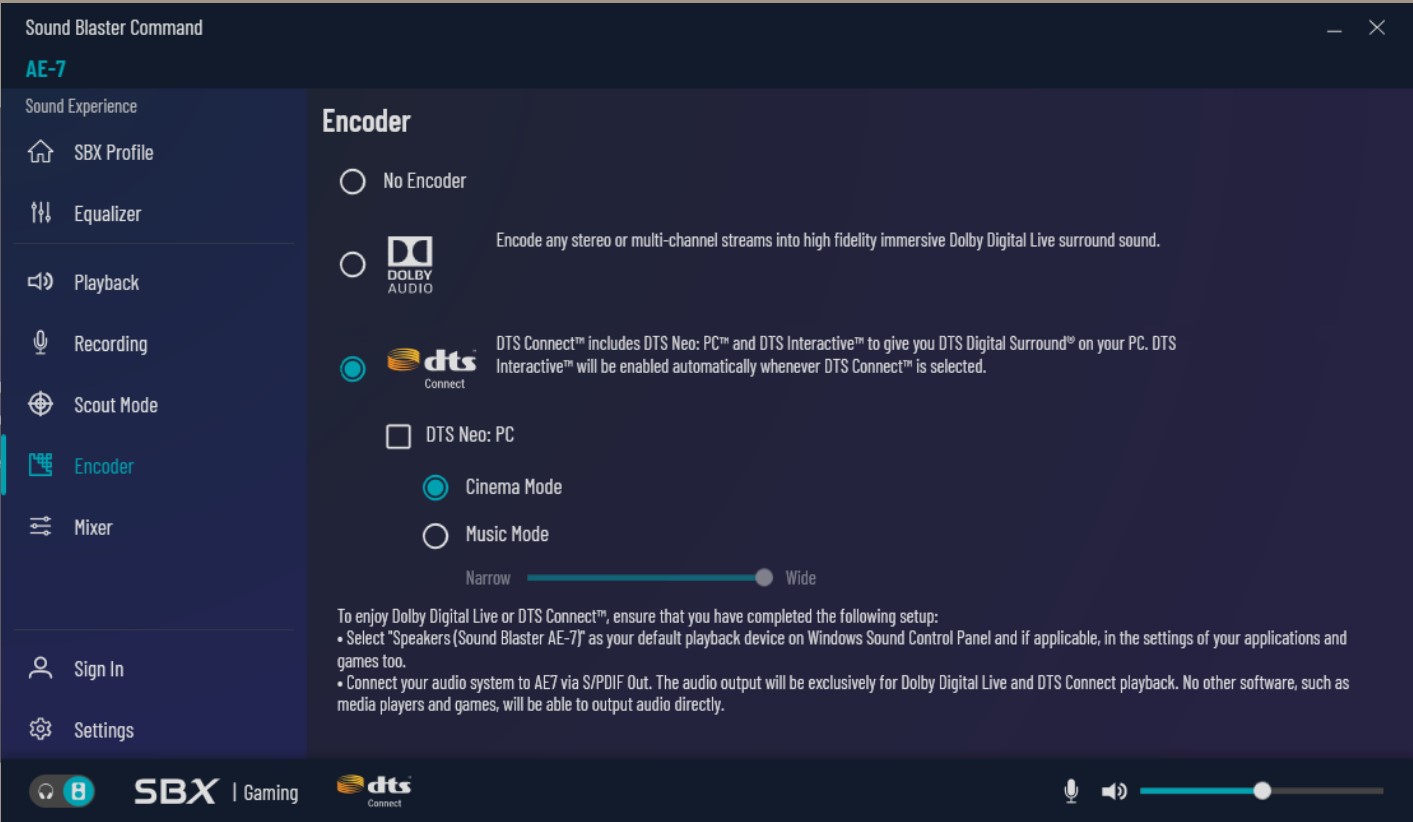1413x822 pixels.
Task: Mute the microphone in bottom bar
Action: coord(1071,792)
